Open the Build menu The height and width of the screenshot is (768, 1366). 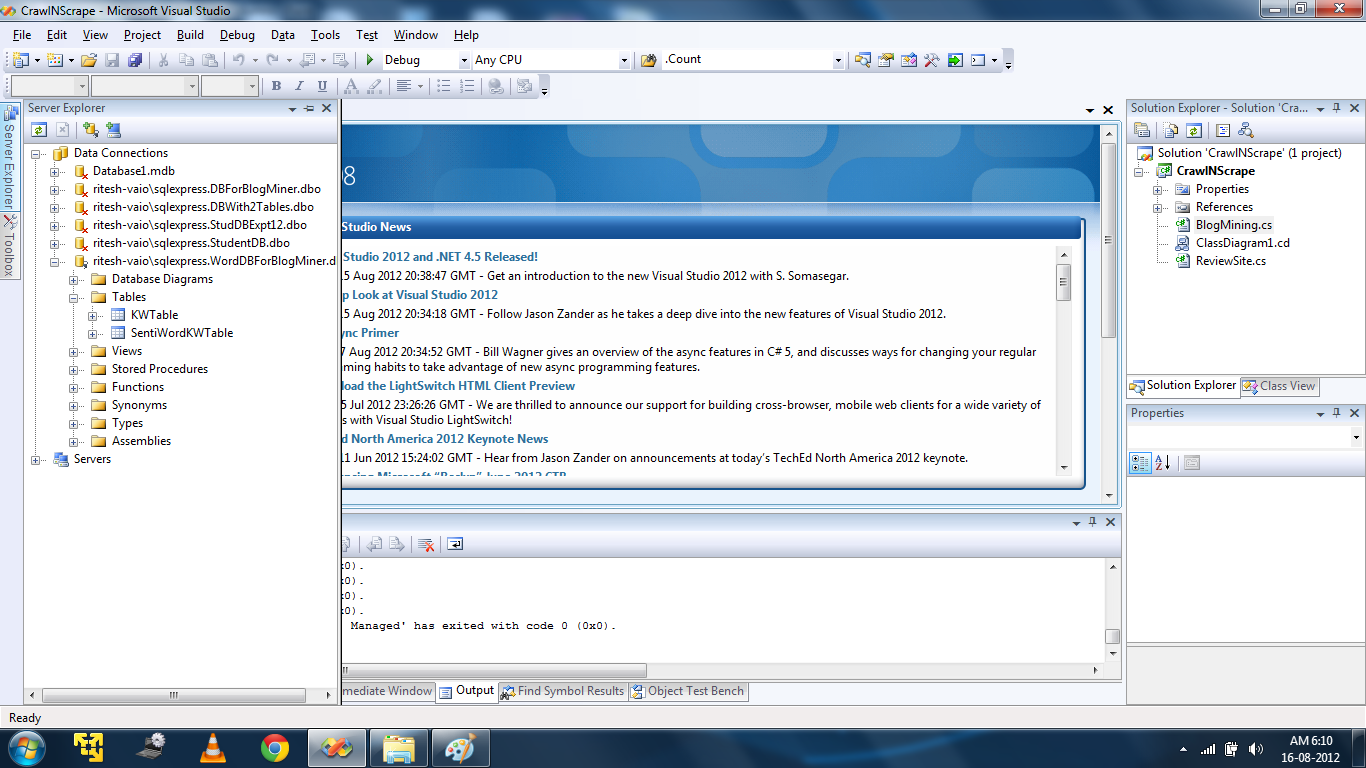tap(190, 35)
